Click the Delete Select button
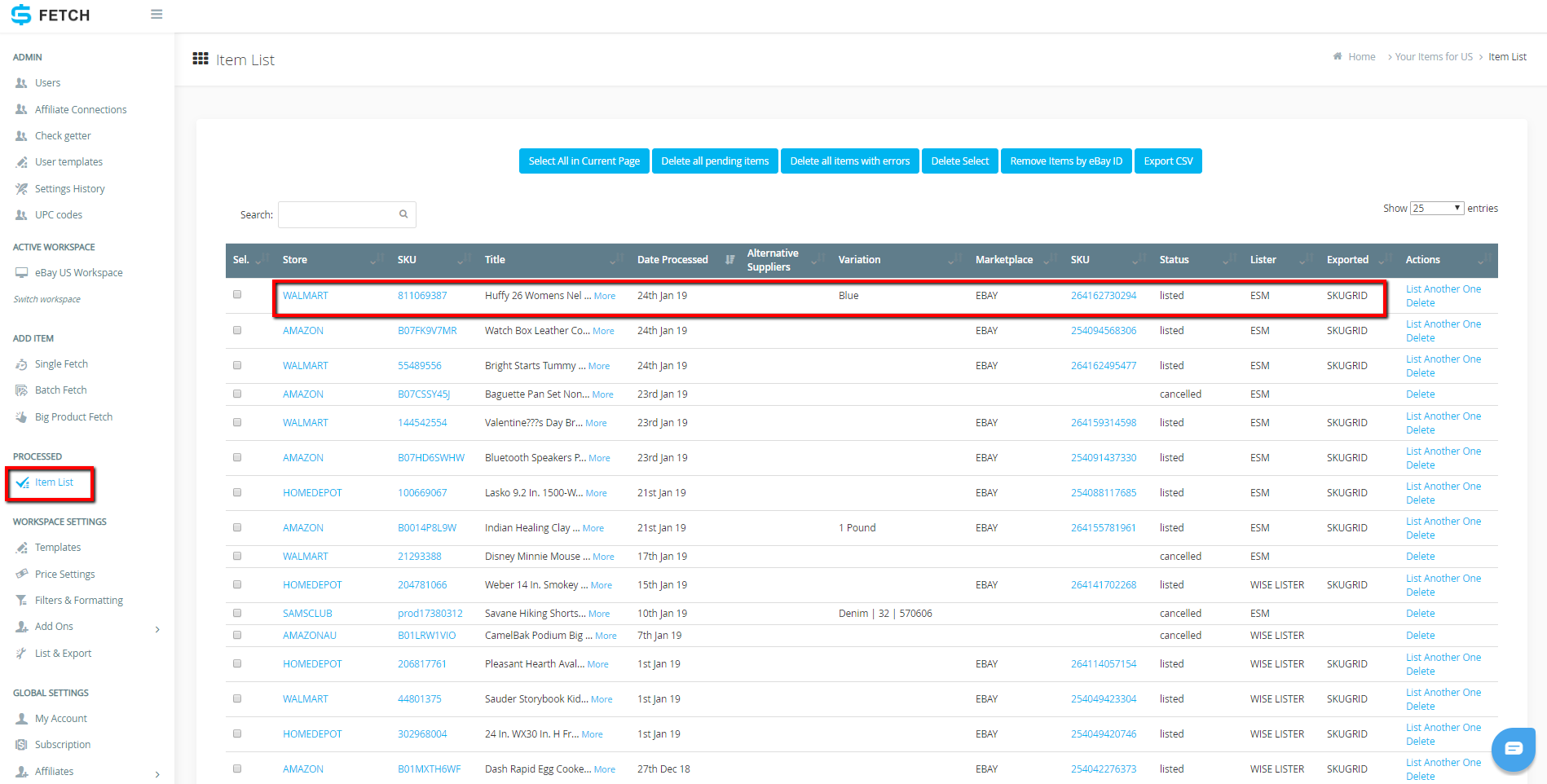 959,161
